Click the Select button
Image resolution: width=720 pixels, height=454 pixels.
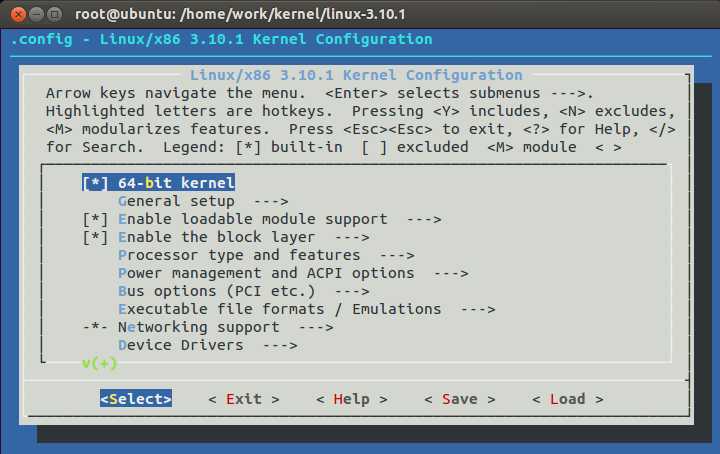[136, 399]
